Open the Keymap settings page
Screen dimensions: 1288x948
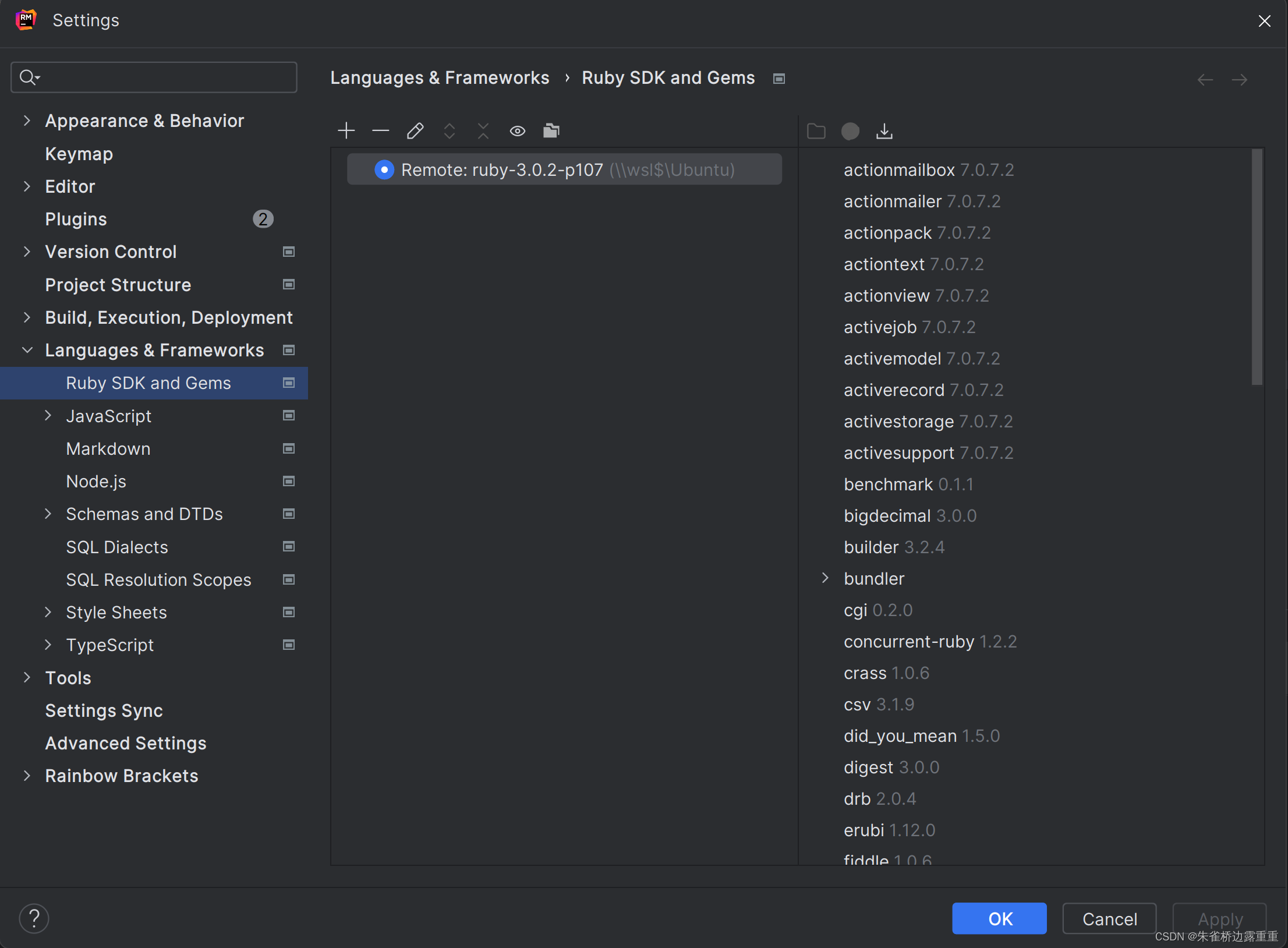coord(79,154)
